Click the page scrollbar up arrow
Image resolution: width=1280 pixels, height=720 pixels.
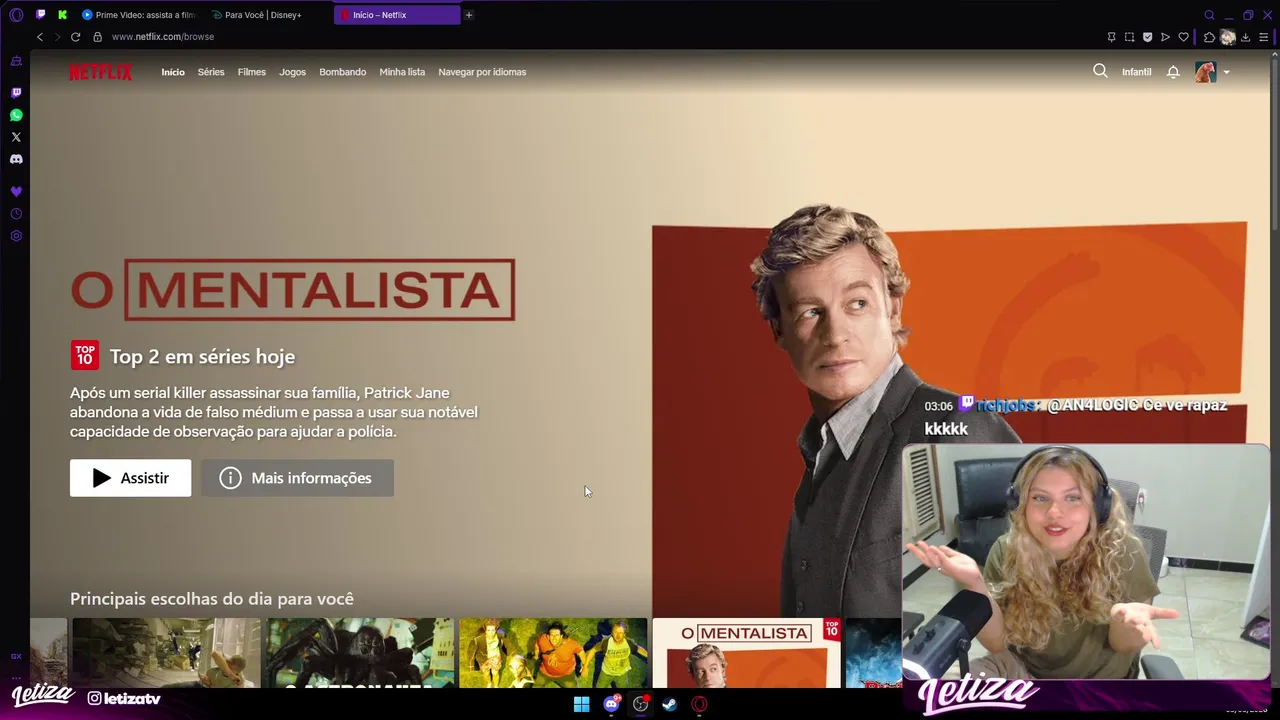[x=1275, y=54]
